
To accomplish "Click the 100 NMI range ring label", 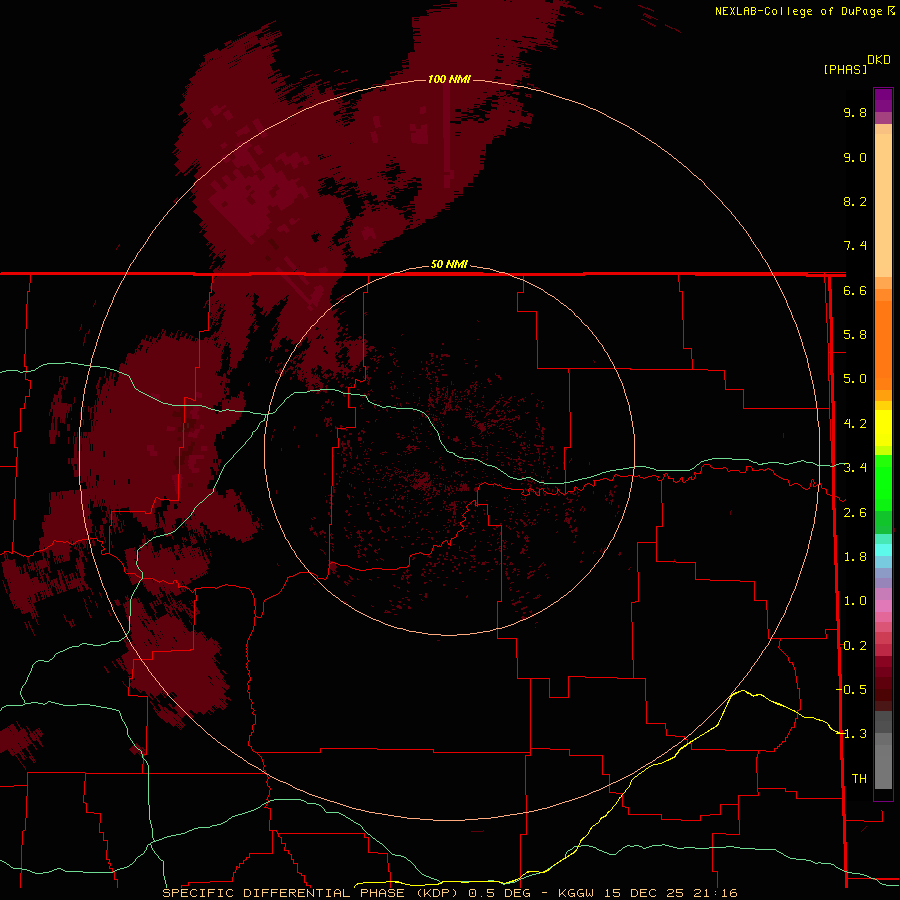I will tap(449, 79).
